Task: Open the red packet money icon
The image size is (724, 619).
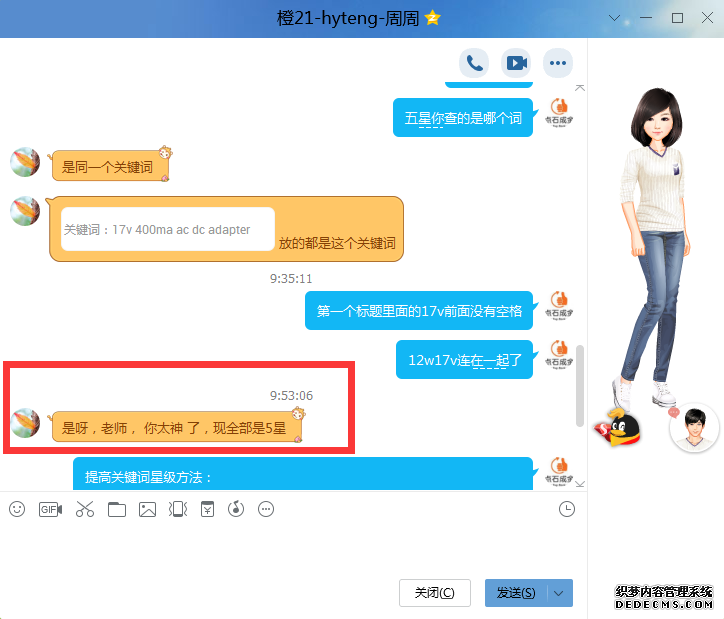Action: coord(207,509)
